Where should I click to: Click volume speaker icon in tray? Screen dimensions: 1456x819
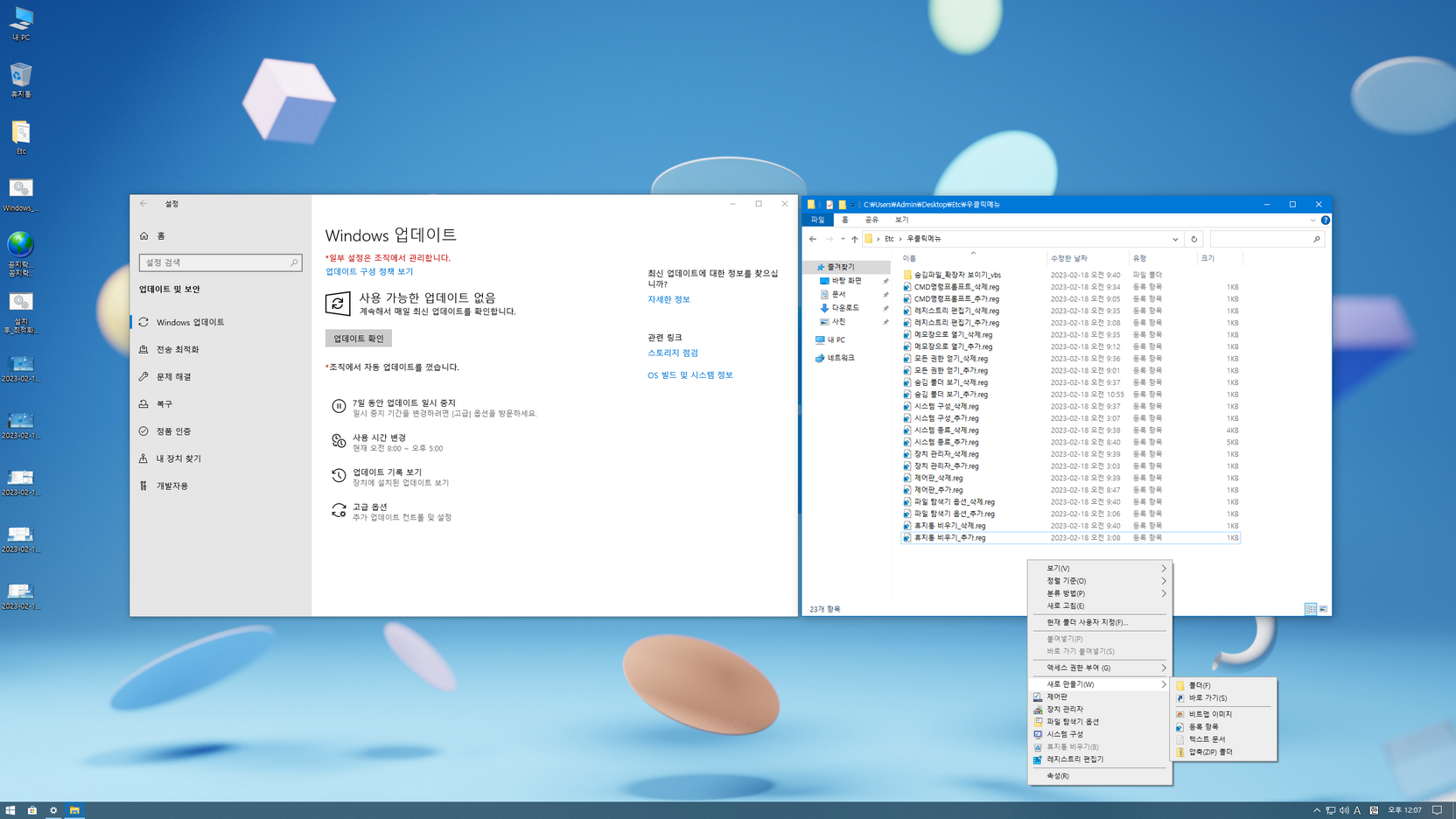pos(1344,810)
